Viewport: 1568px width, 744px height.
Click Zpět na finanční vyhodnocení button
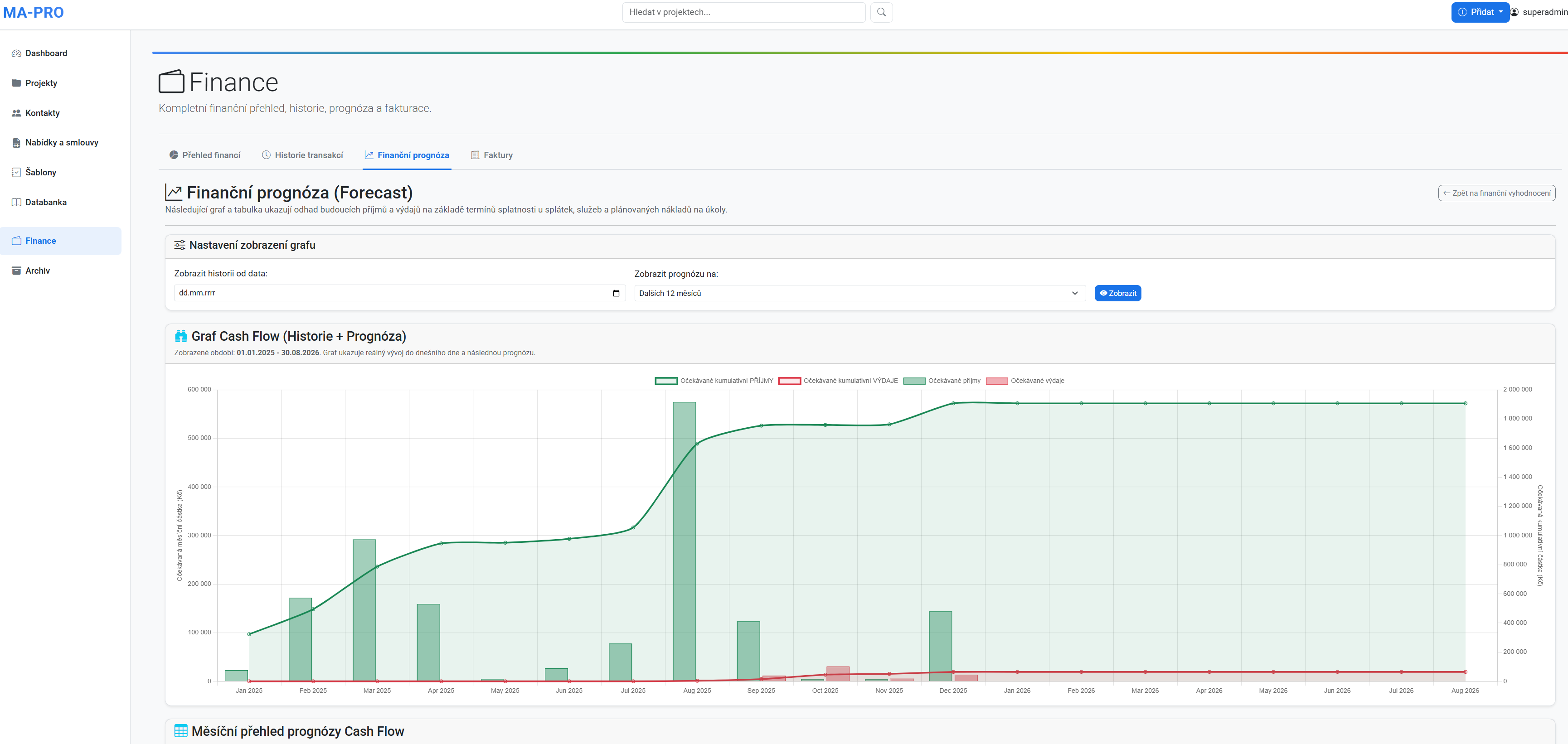[x=1496, y=193]
